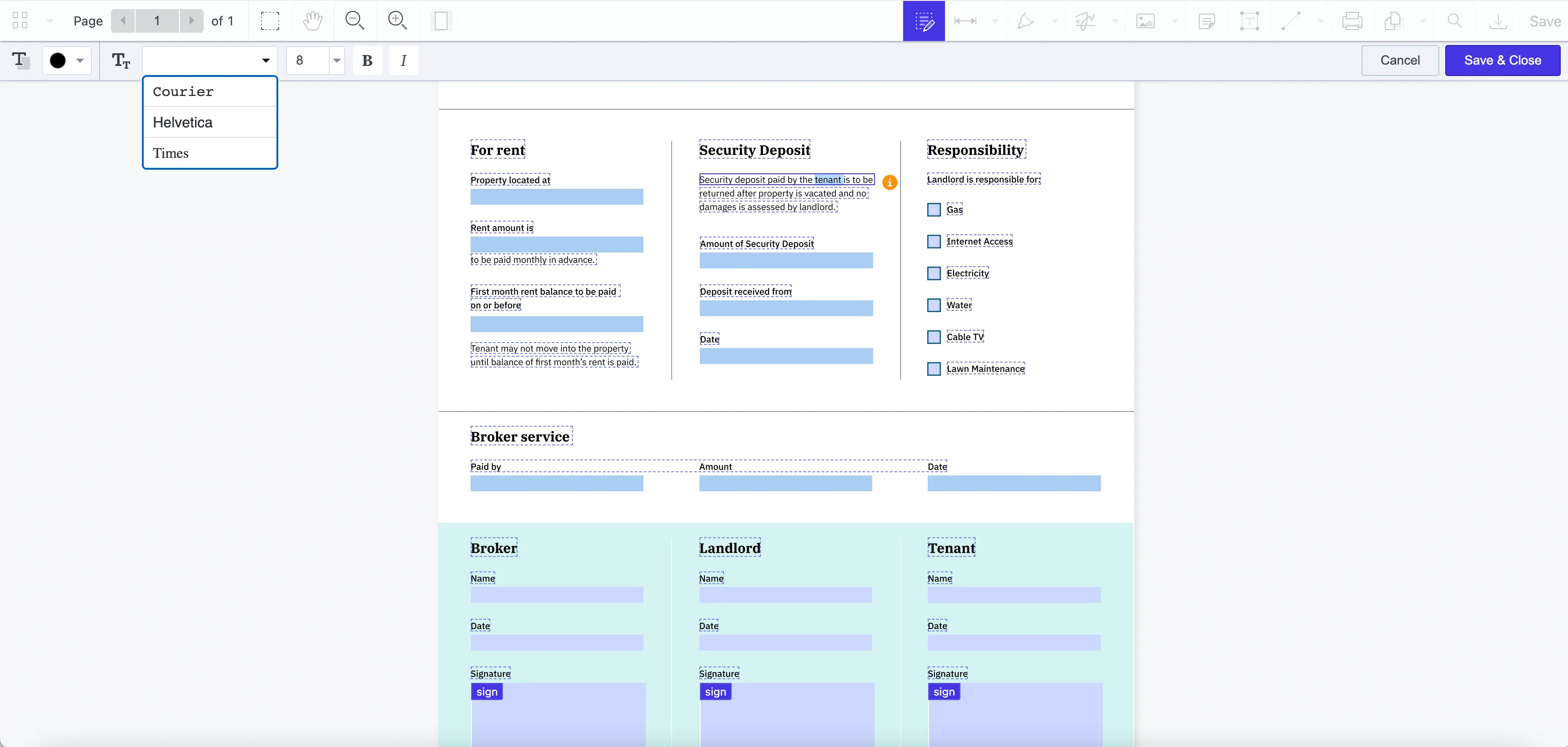Screen dimensions: 1568x747
Task: Toggle Italic formatting
Action: (403, 60)
